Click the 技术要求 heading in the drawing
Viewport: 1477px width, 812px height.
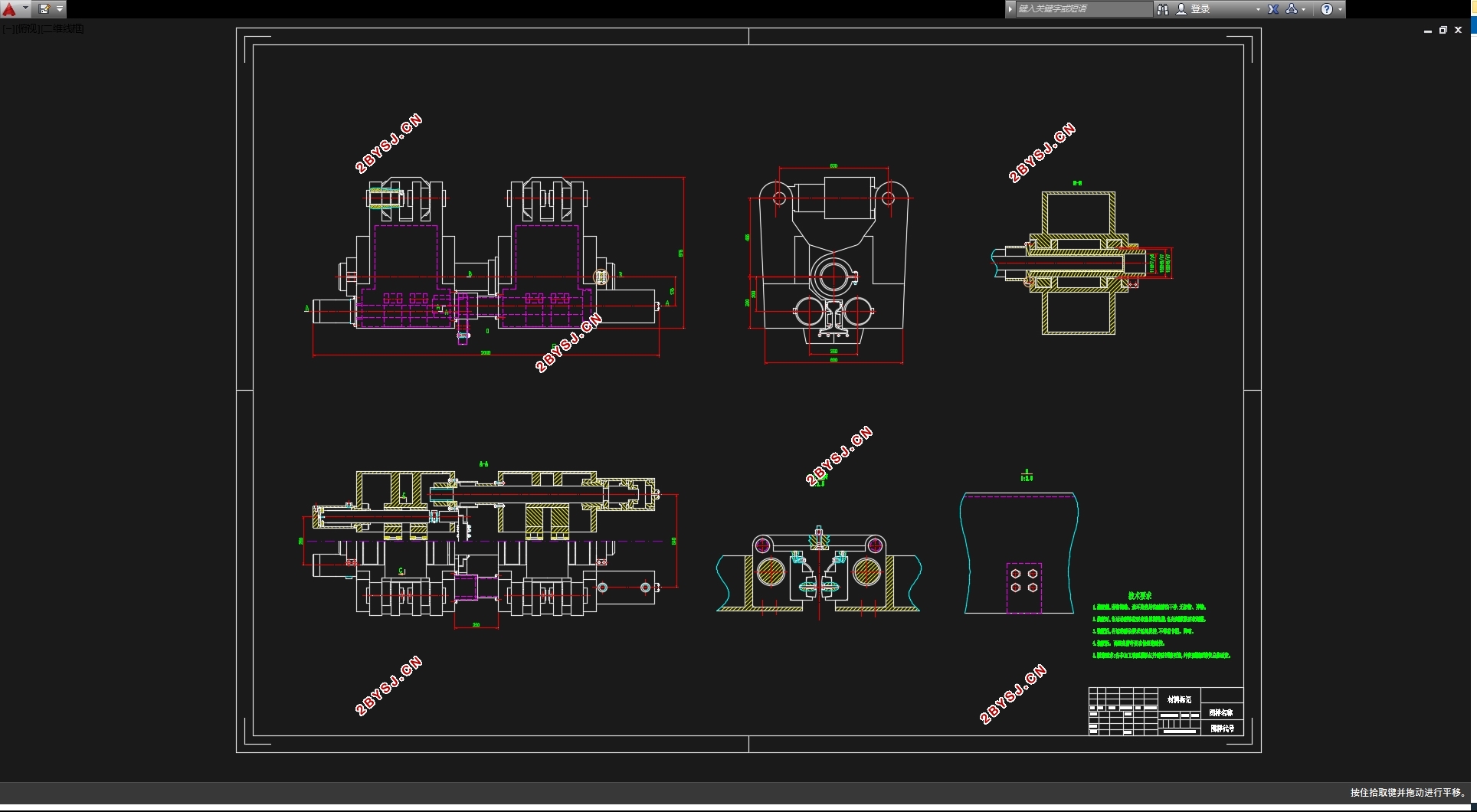(1140, 596)
